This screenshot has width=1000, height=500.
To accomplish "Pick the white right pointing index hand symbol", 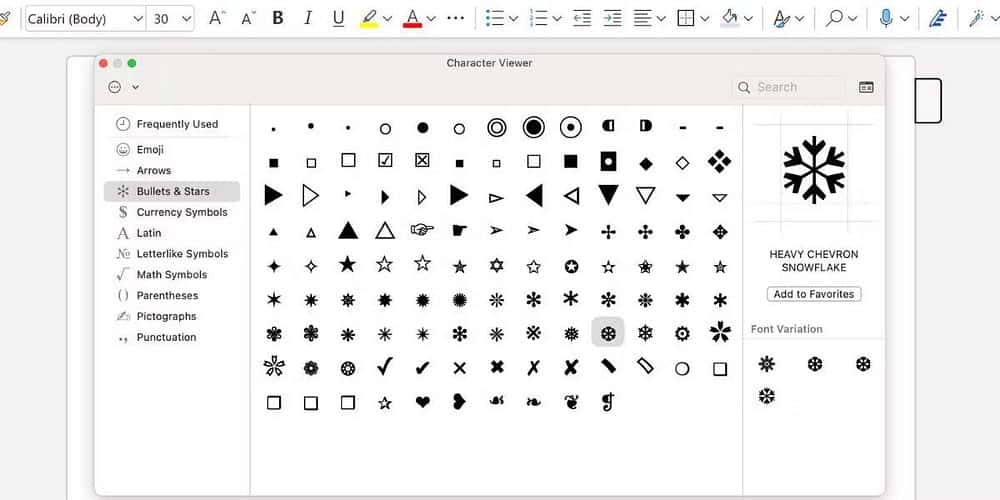I will (422, 231).
